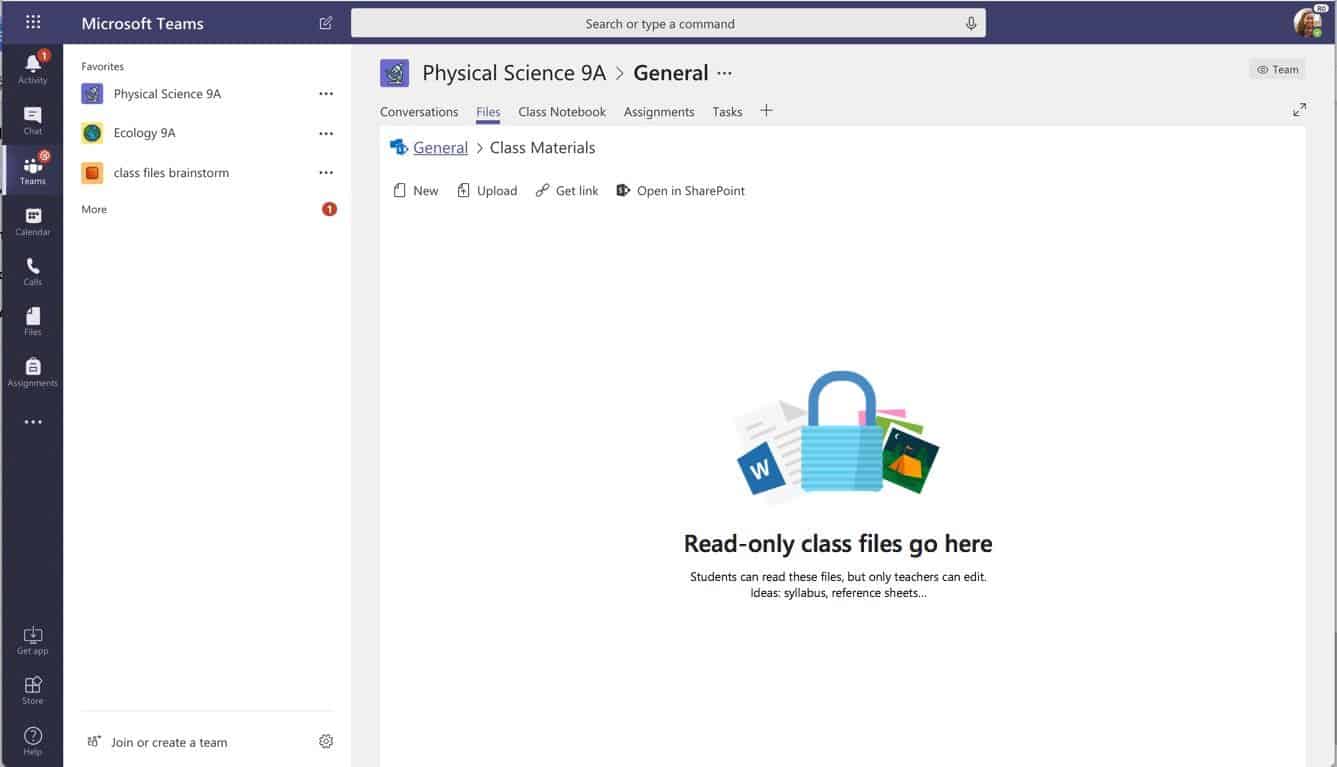Click the Store icon
Screen dimensions: 1337x767
[x=32, y=689]
